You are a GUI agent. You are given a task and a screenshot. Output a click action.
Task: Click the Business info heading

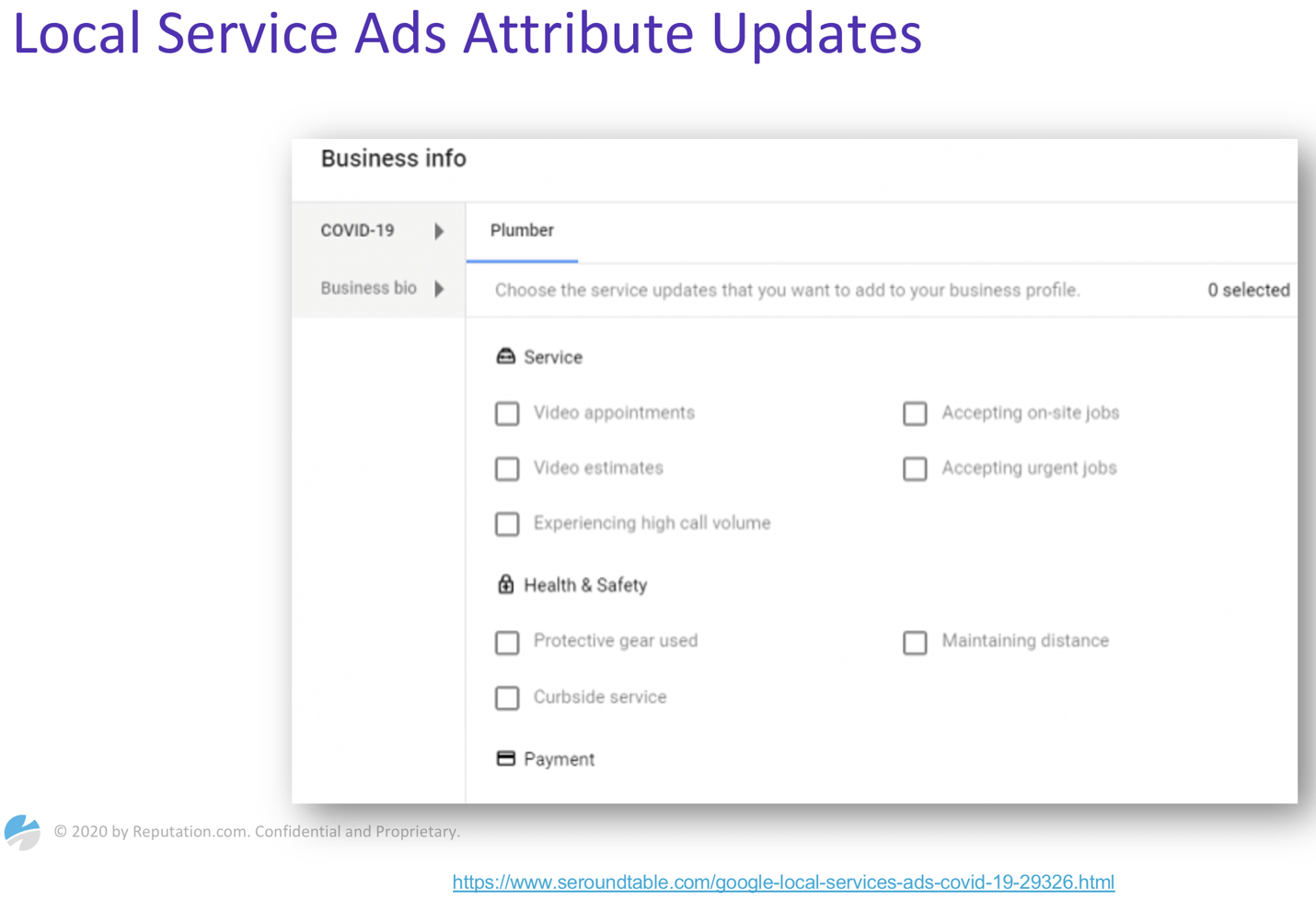[x=393, y=158]
